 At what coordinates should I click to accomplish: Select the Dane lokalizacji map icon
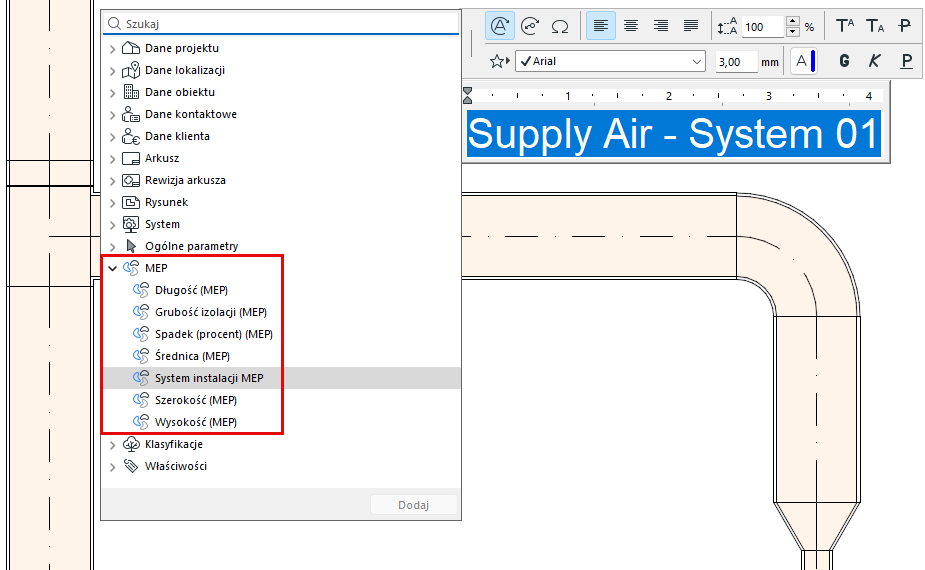point(130,70)
